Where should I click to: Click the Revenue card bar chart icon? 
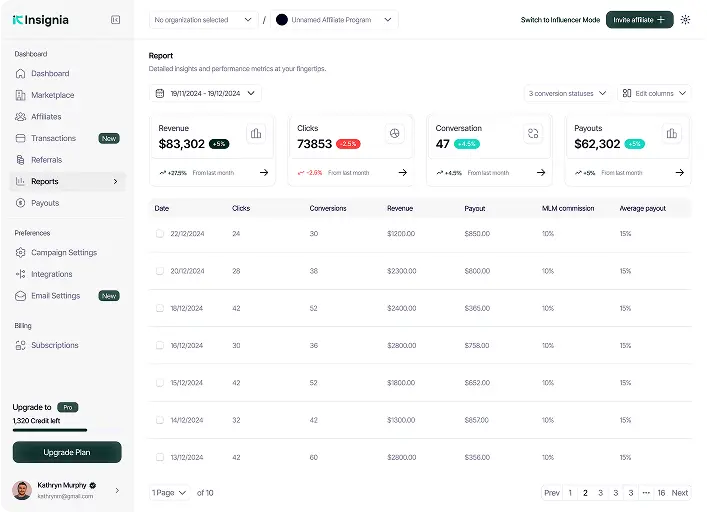click(256, 133)
